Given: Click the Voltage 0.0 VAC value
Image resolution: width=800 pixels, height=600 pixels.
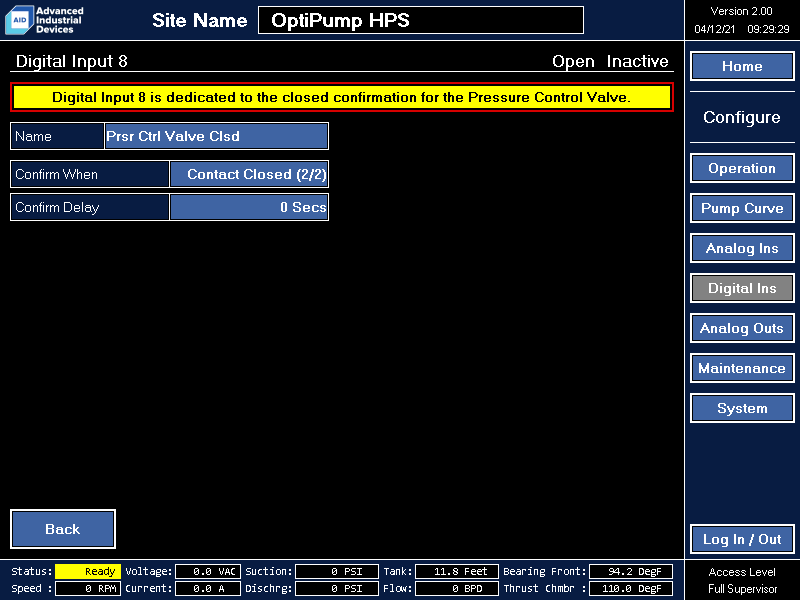Looking at the screenshot, I should tap(208, 571).
